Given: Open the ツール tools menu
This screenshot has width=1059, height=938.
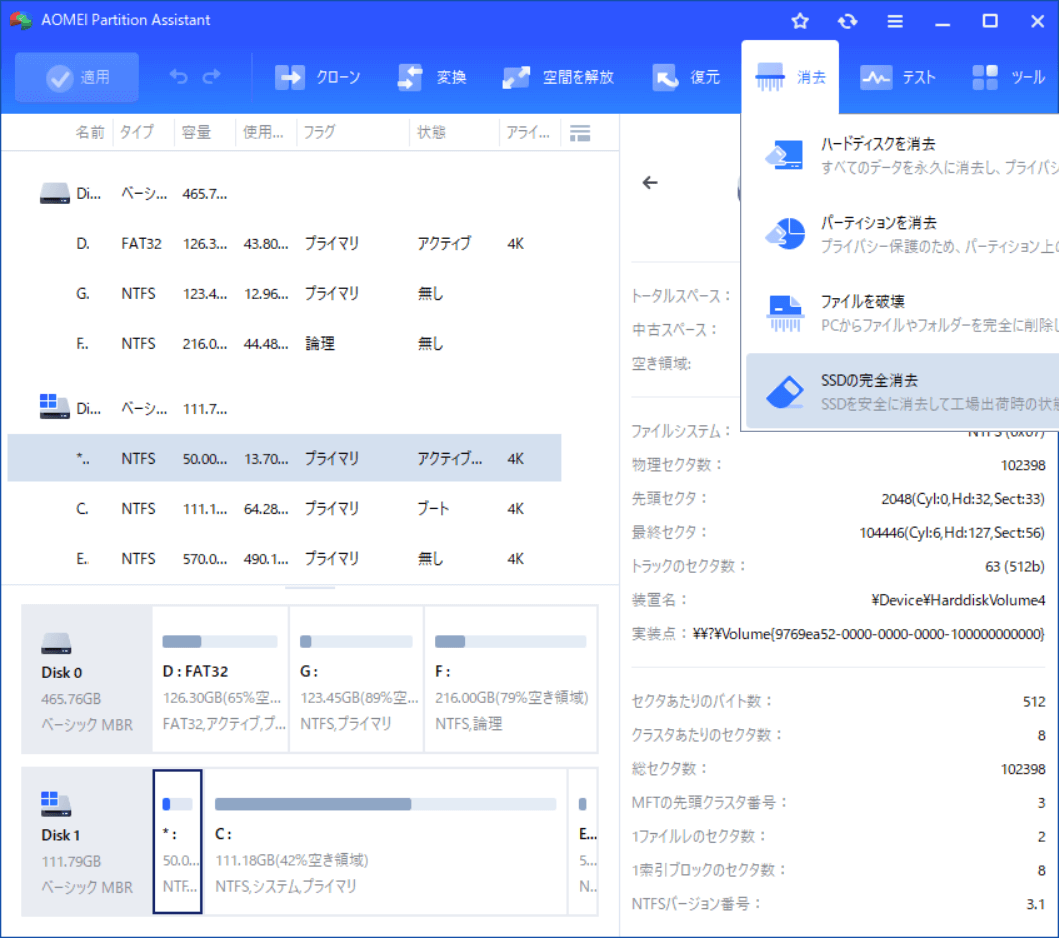Looking at the screenshot, I should [1008, 77].
